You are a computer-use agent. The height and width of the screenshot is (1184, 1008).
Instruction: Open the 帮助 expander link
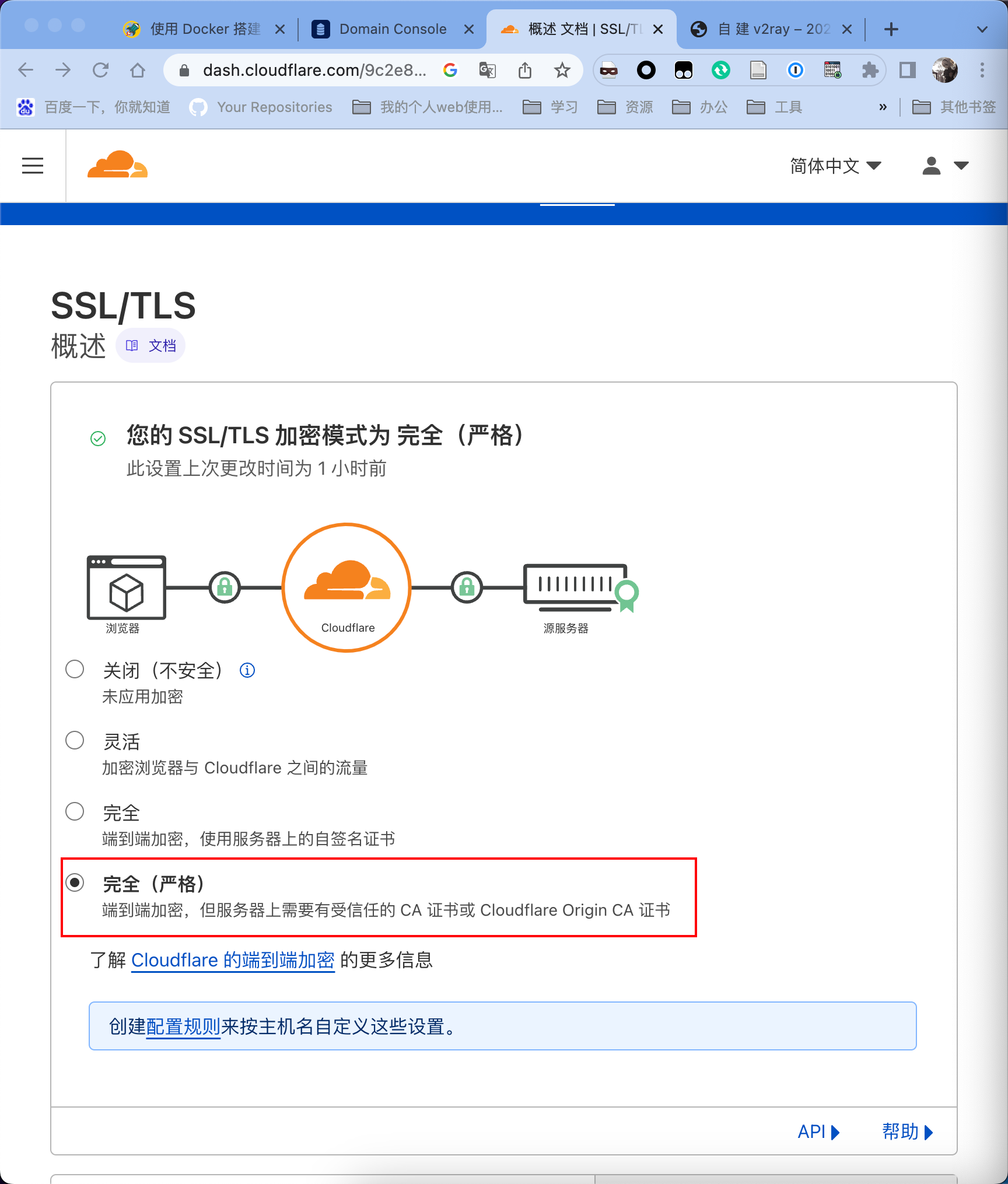[x=907, y=1132]
